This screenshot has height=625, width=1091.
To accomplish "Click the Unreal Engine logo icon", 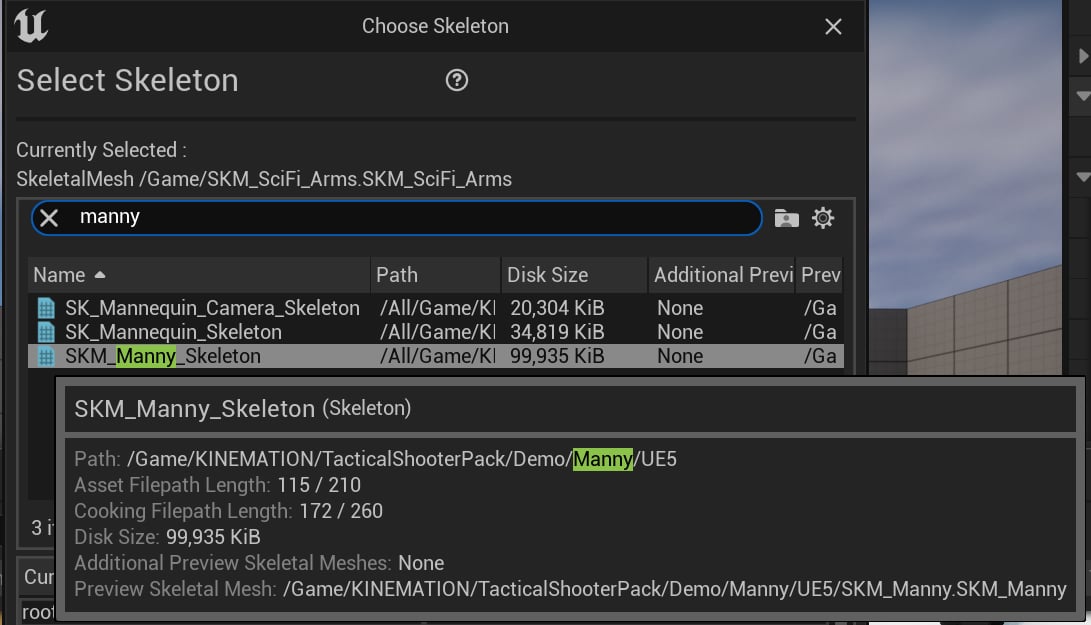I will point(31,26).
